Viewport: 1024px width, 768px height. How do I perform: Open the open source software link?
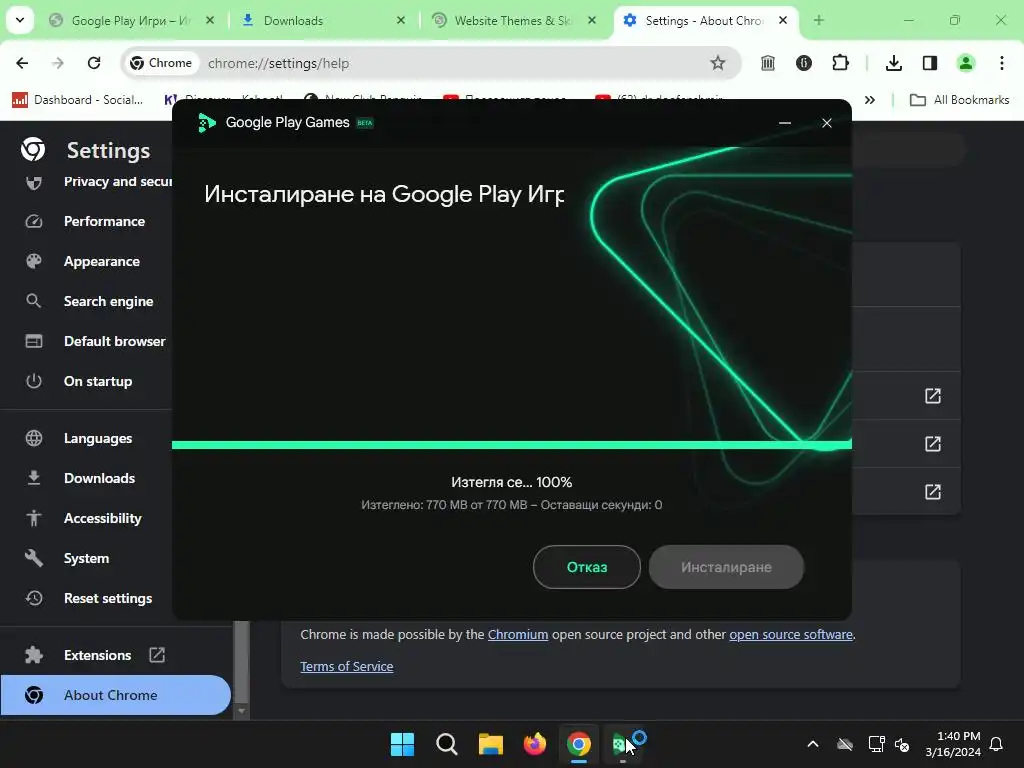(x=791, y=634)
